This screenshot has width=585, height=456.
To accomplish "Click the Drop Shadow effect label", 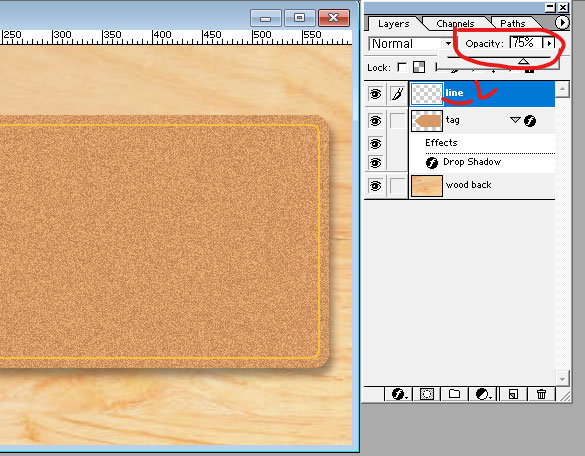I will [x=472, y=162].
